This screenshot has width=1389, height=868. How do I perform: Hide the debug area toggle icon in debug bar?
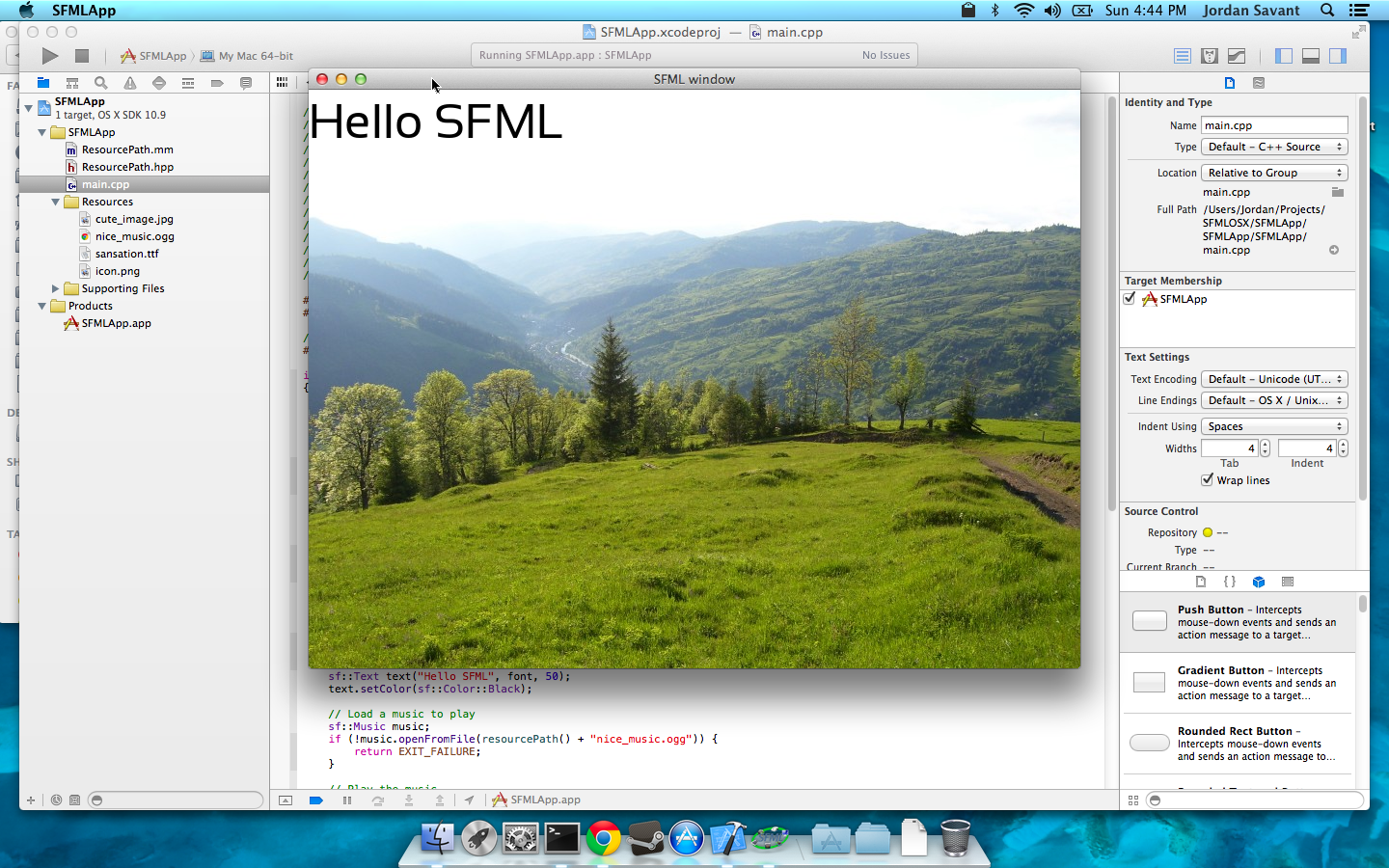tap(286, 800)
